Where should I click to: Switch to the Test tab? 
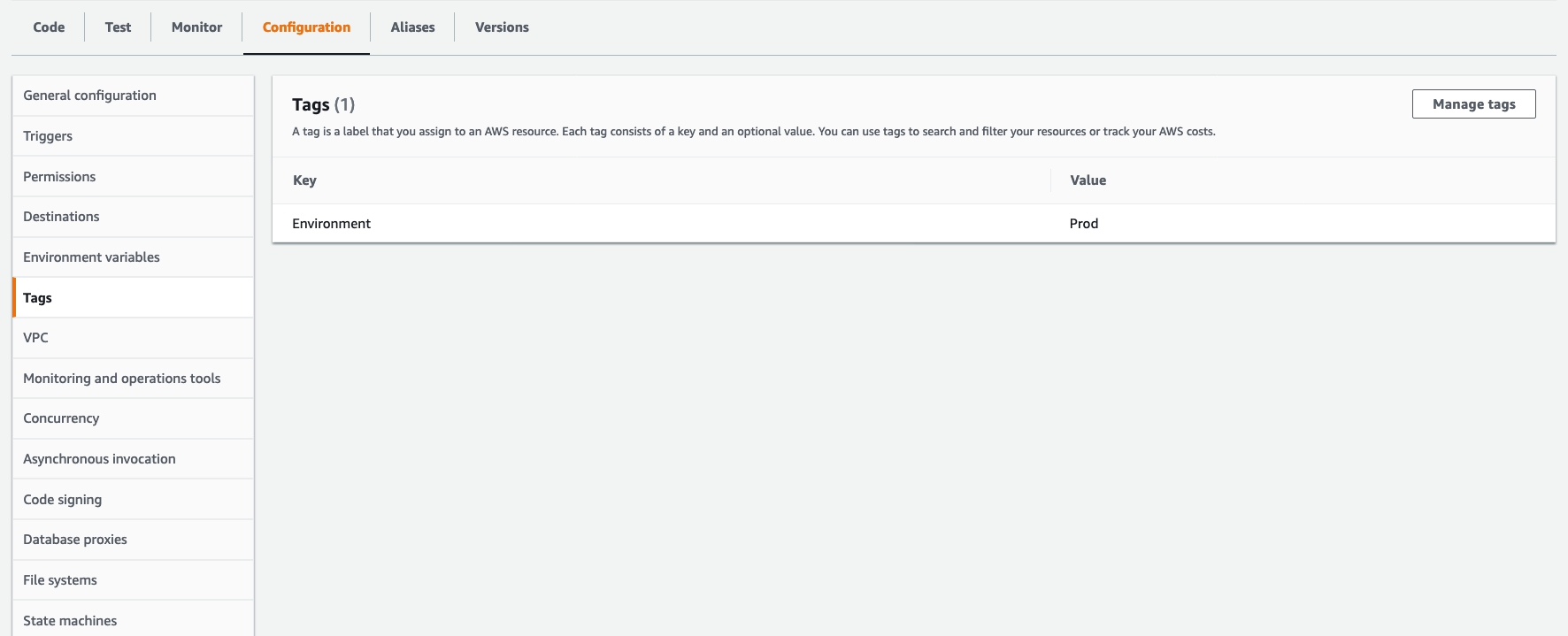pos(117,27)
